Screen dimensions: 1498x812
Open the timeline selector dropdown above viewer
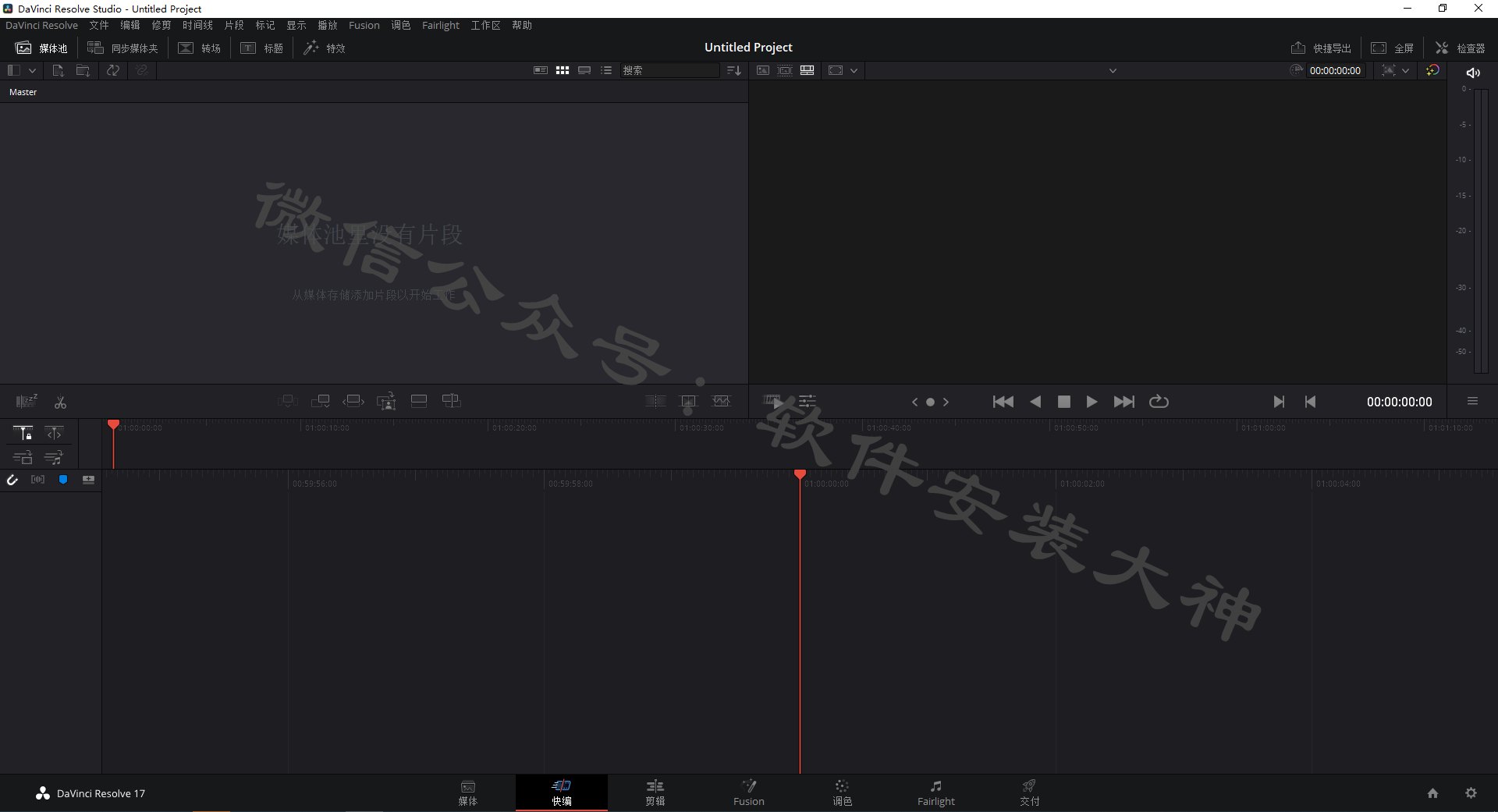1113,70
